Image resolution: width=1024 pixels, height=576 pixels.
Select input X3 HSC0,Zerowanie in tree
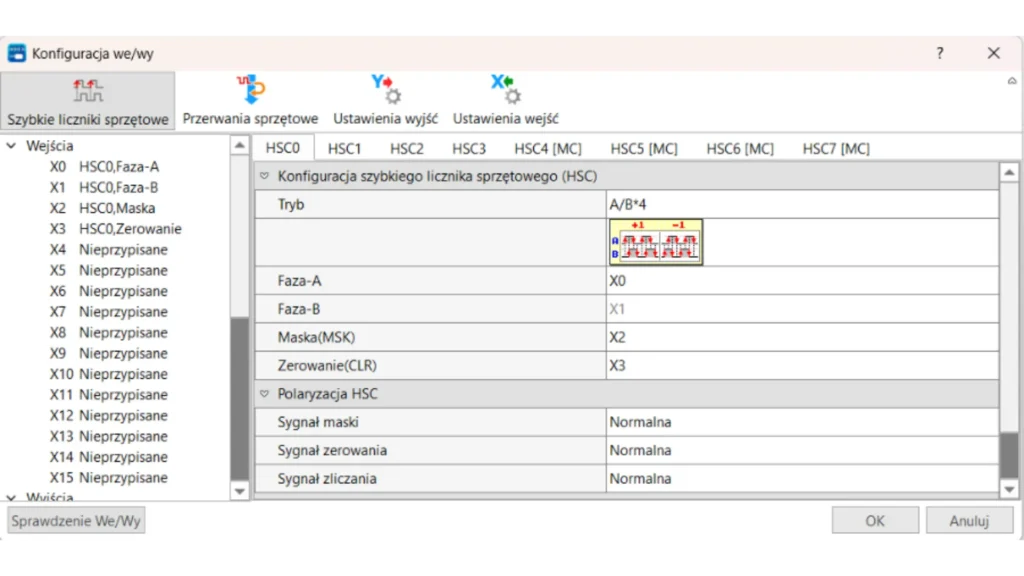116,229
